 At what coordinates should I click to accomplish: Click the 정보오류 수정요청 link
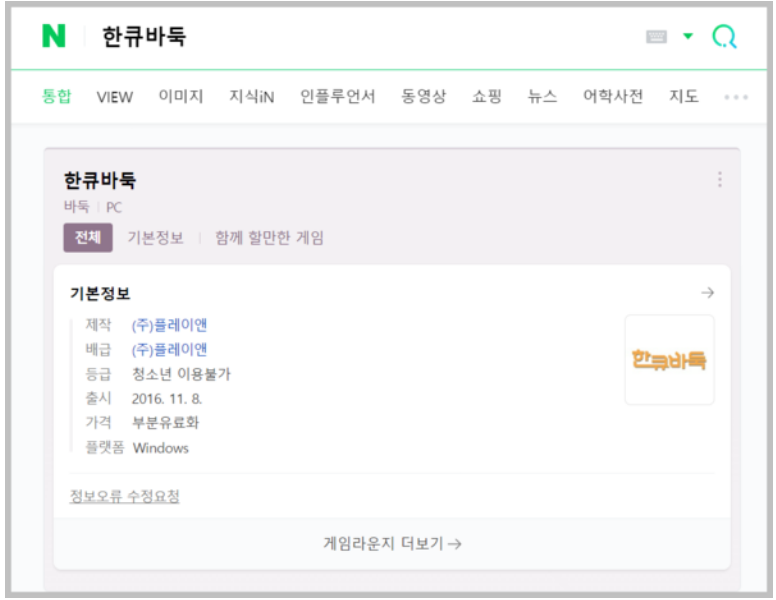pos(125,496)
